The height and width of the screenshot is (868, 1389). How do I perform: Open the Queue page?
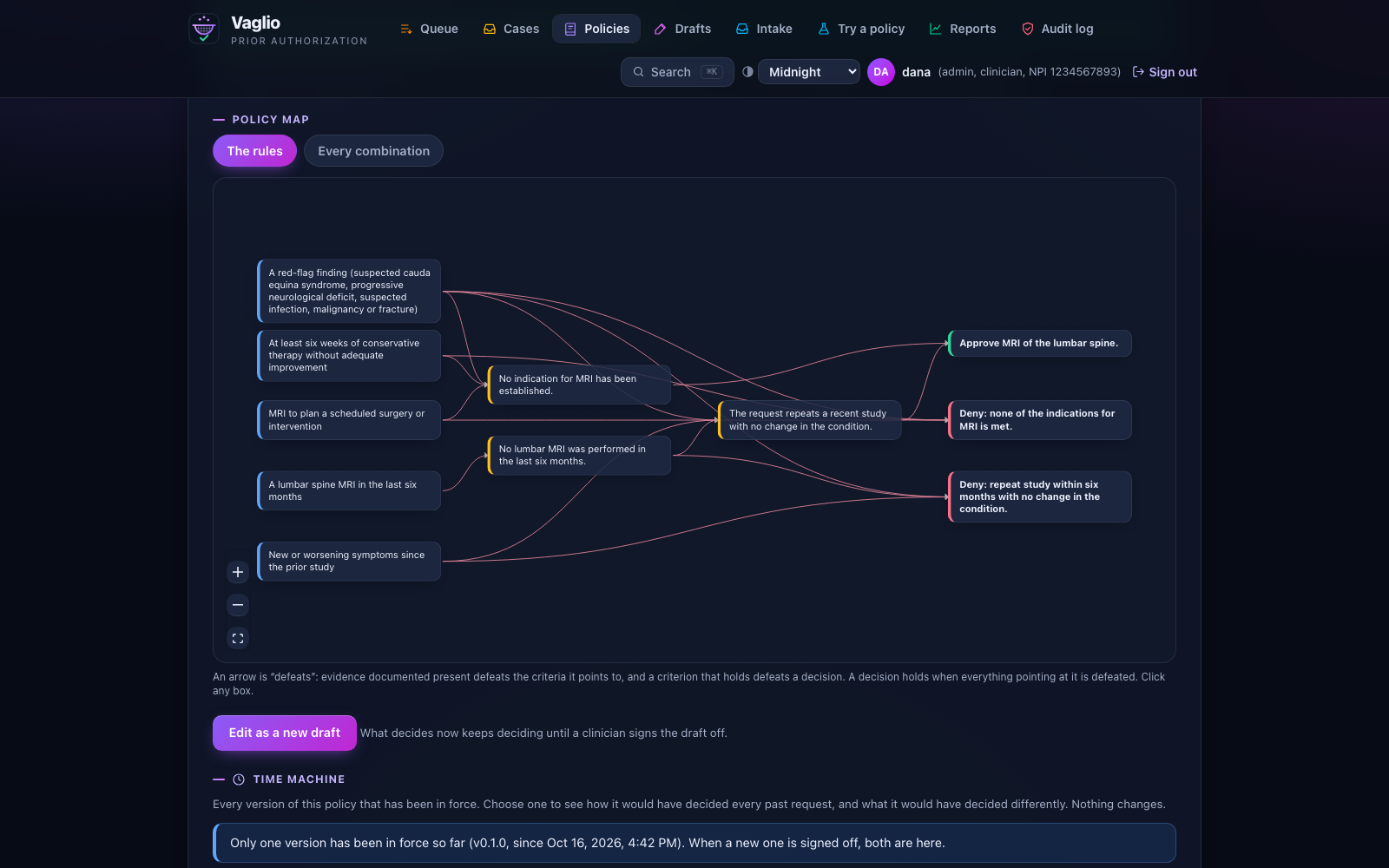point(429,29)
